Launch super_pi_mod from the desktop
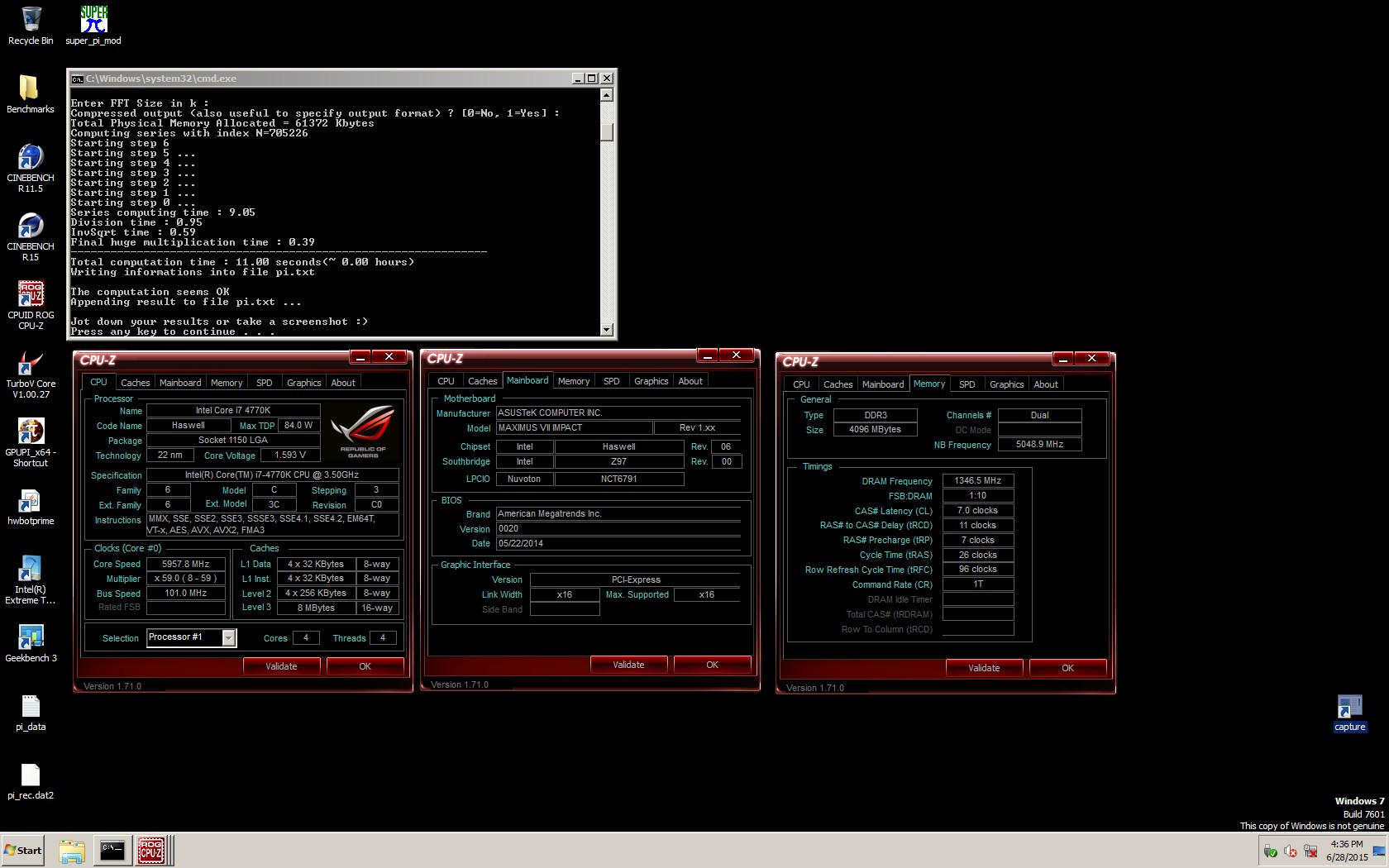 93,25
